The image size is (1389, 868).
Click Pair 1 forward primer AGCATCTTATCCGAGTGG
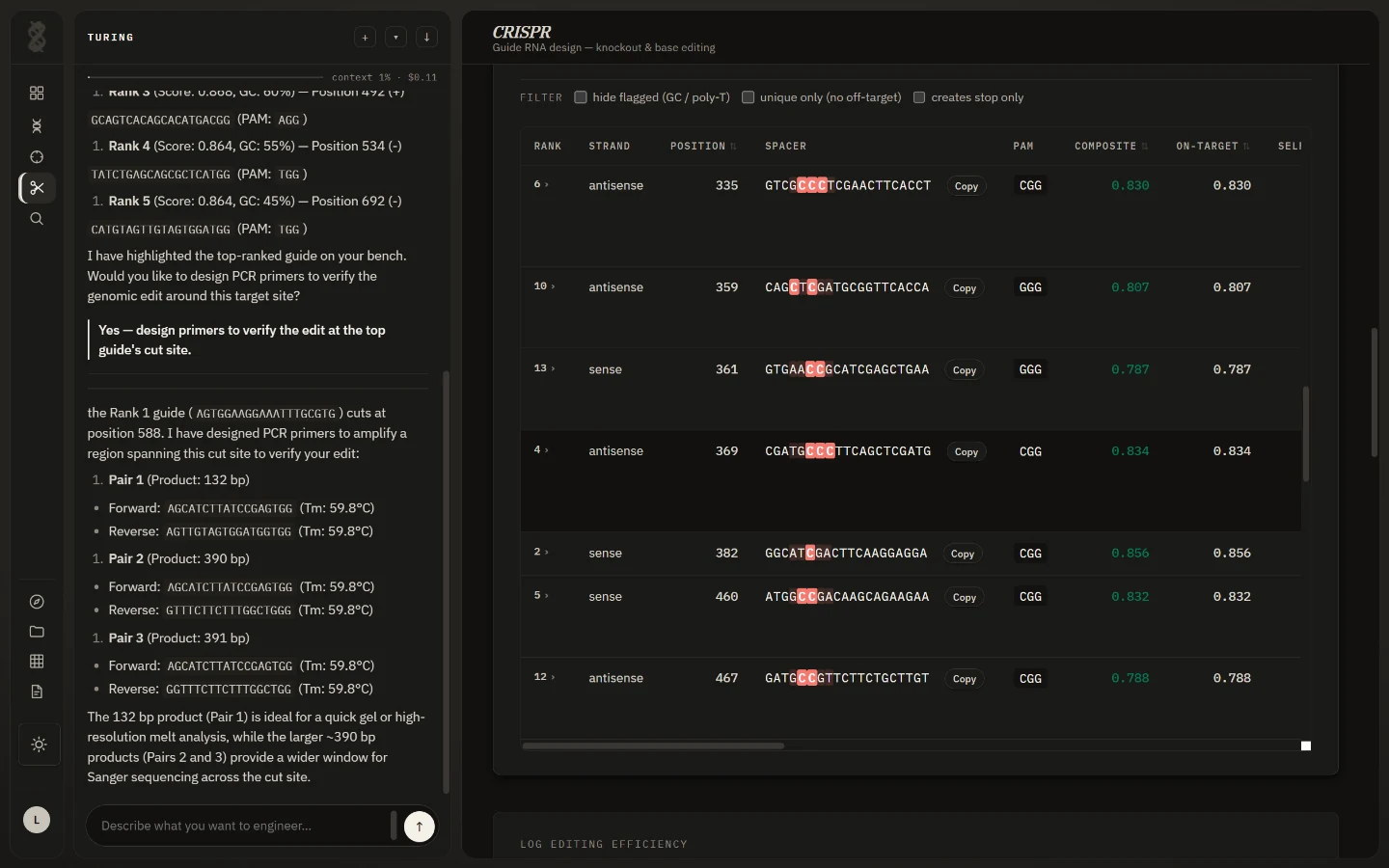click(230, 508)
